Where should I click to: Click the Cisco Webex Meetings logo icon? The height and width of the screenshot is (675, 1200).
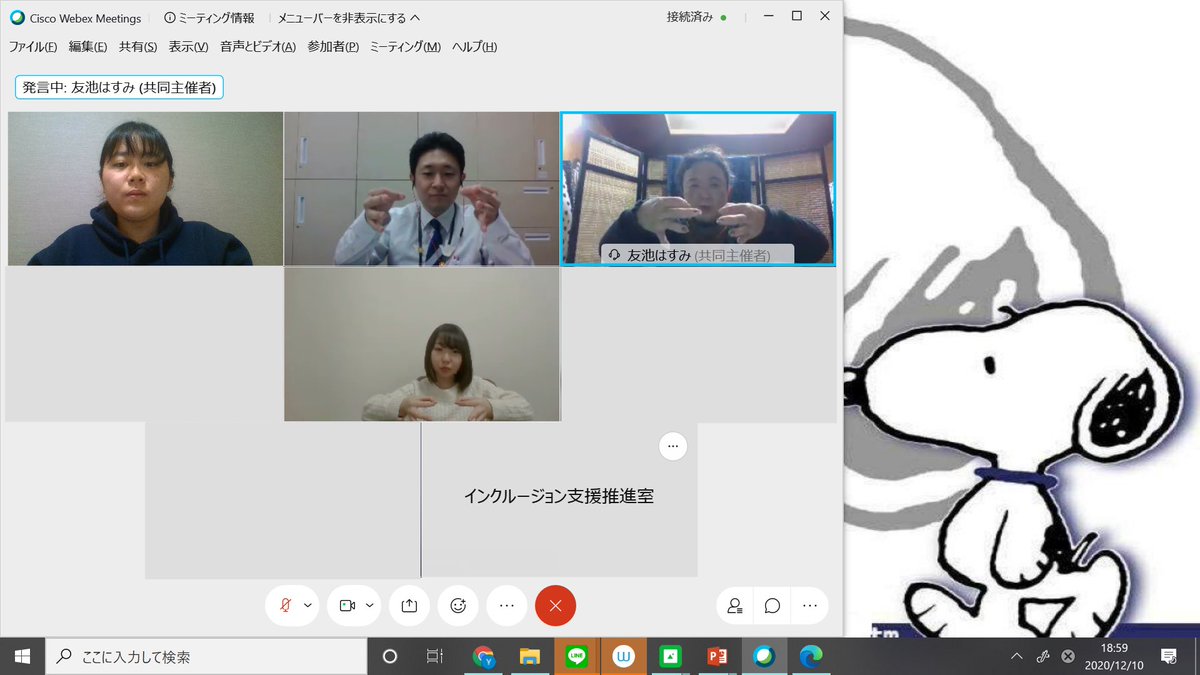(17, 17)
